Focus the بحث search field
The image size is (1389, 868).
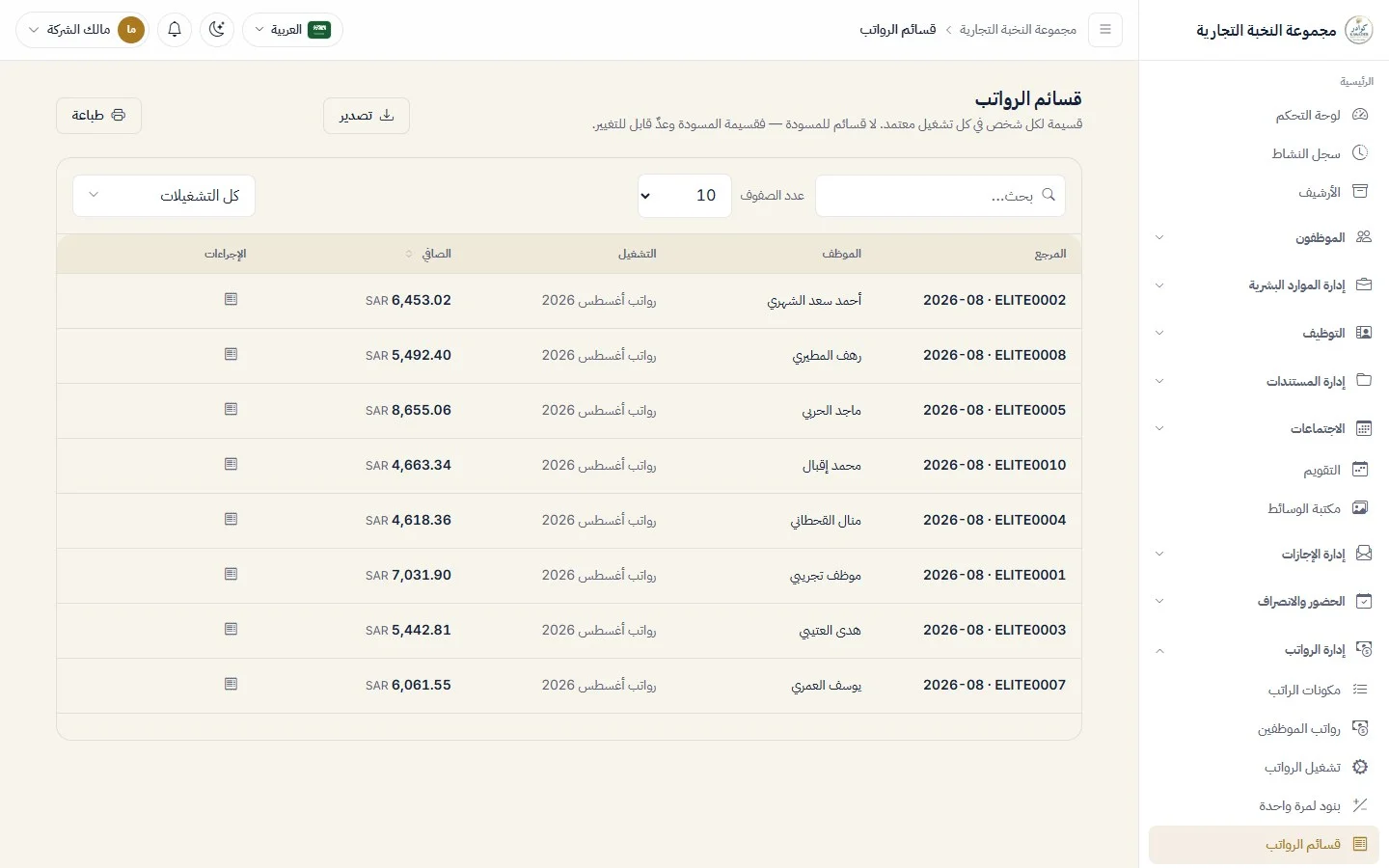pyautogui.click(x=940, y=196)
